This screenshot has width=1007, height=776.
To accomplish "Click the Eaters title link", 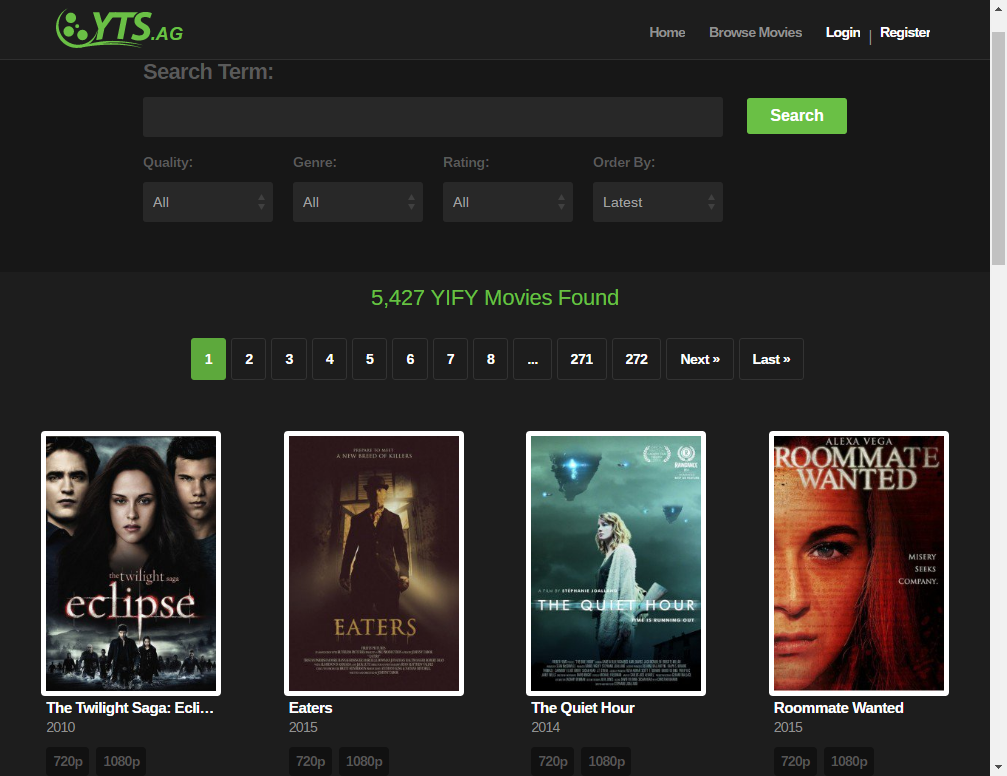I will pos(310,708).
